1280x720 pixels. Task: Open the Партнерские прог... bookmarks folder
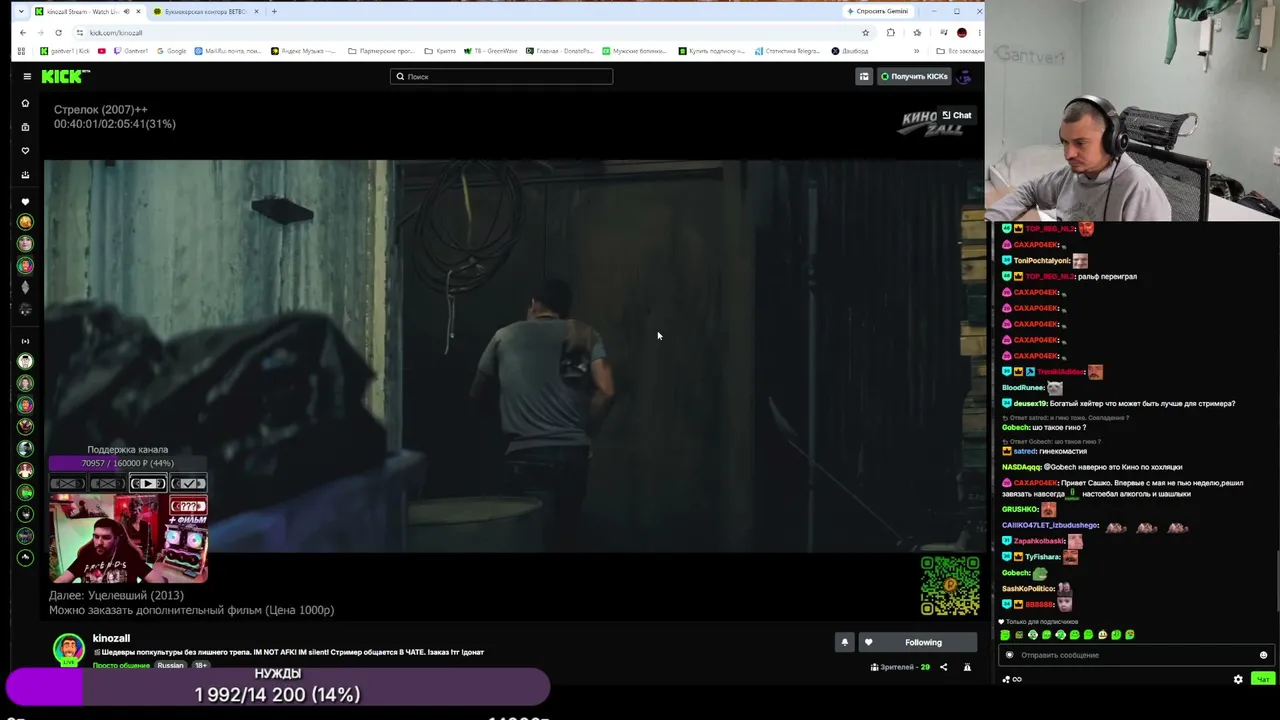coord(381,51)
